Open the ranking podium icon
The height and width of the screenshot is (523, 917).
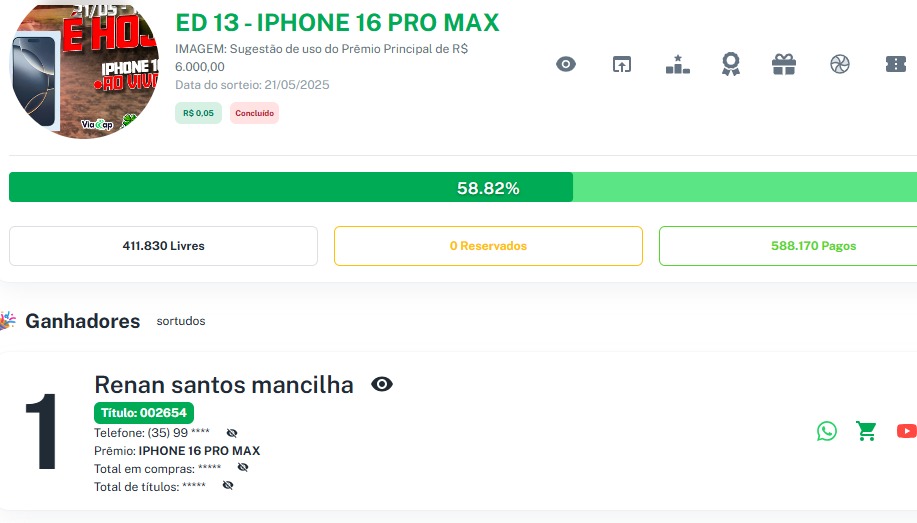(x=678, y=65)
